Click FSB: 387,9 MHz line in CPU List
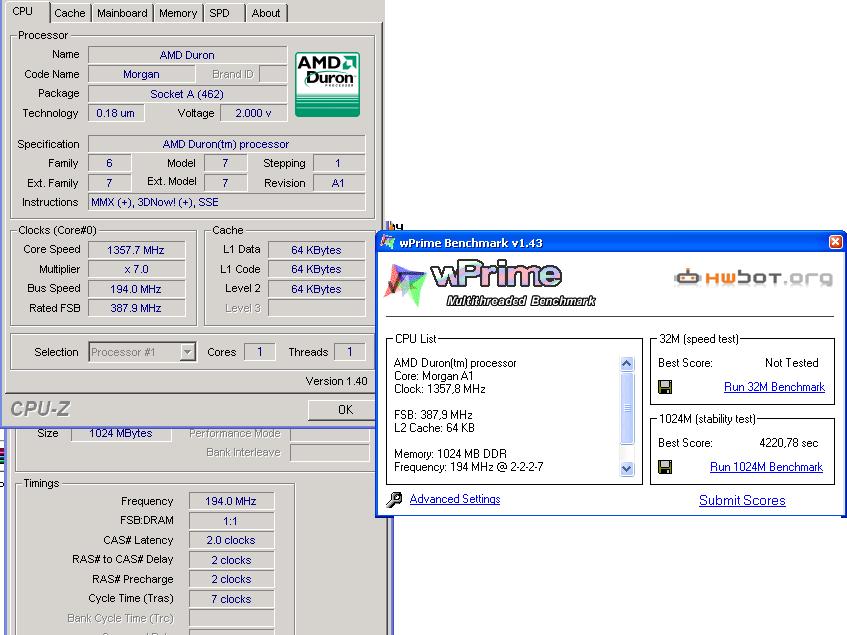Screen dimensions: 847x635 point(433,415)
